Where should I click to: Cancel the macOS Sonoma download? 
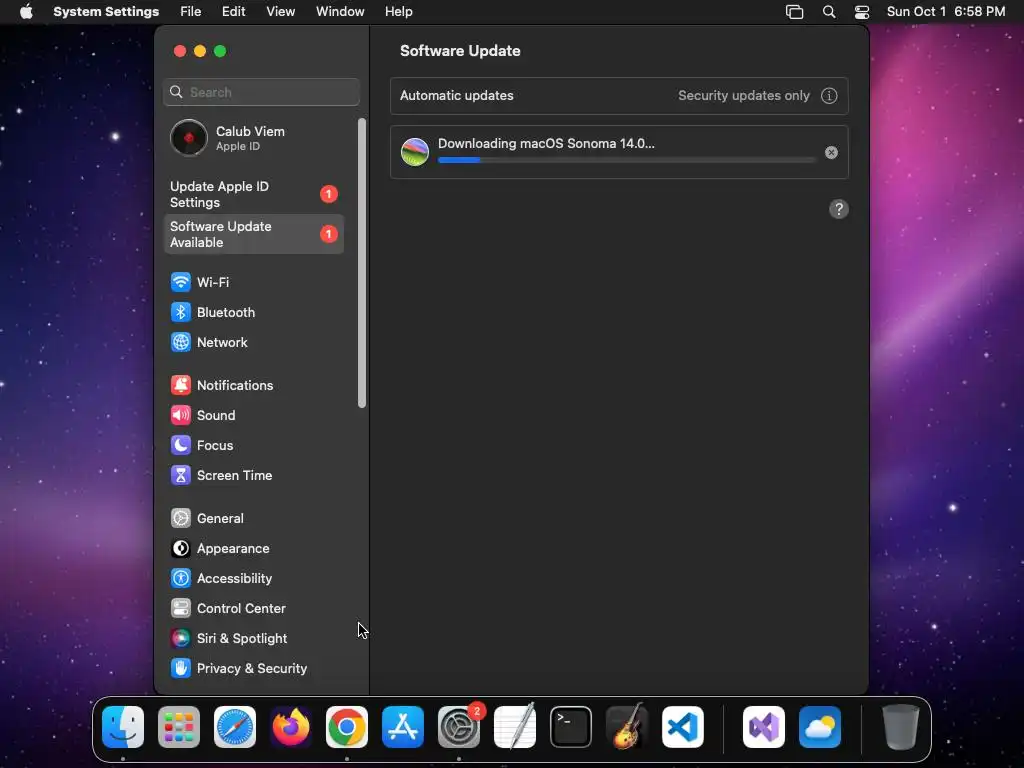[831, 153]
